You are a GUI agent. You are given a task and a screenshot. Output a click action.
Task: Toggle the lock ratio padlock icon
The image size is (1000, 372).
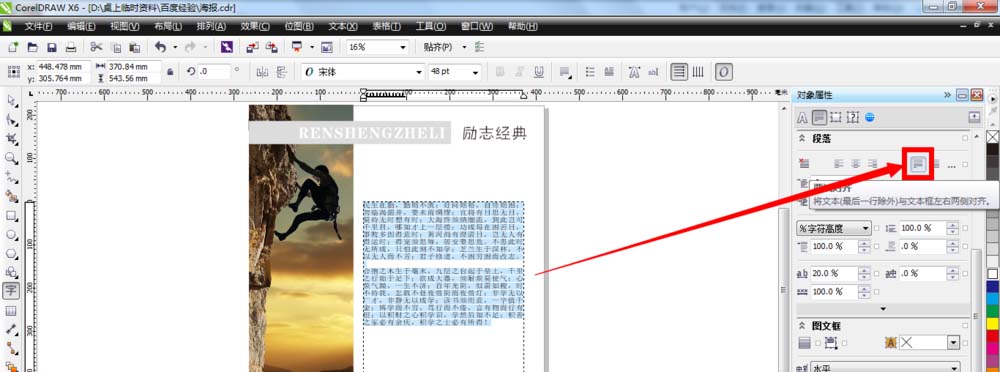tap(170, 72)
